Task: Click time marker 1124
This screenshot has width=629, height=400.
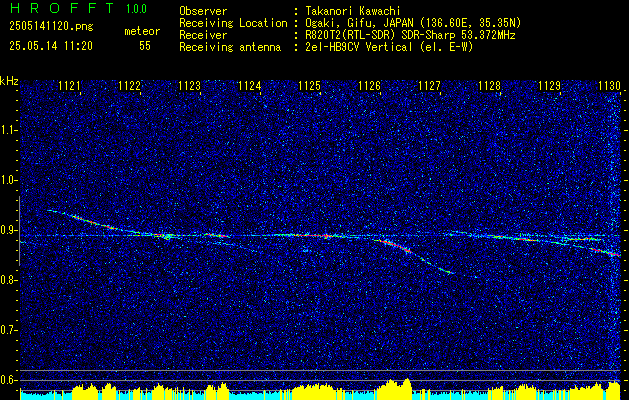Action: click(x=250, y=86)
